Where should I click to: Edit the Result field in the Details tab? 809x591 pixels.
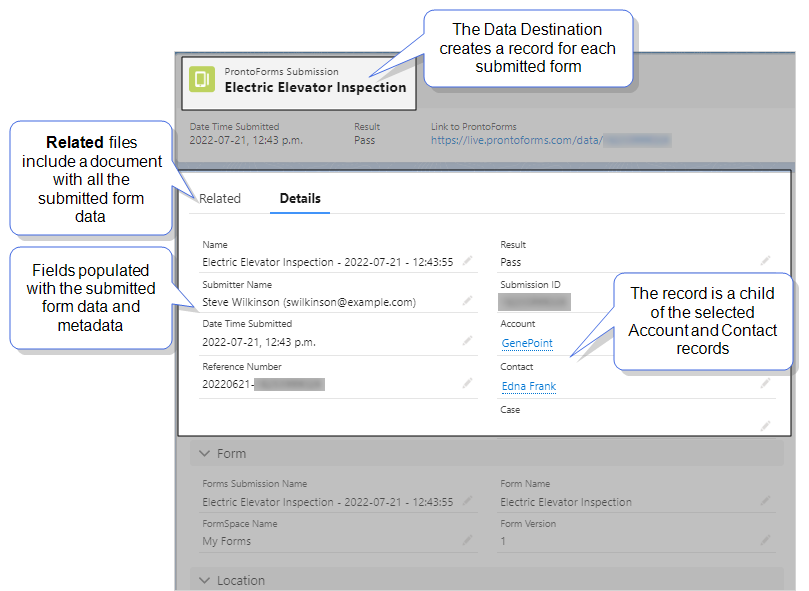pos(765,261)
